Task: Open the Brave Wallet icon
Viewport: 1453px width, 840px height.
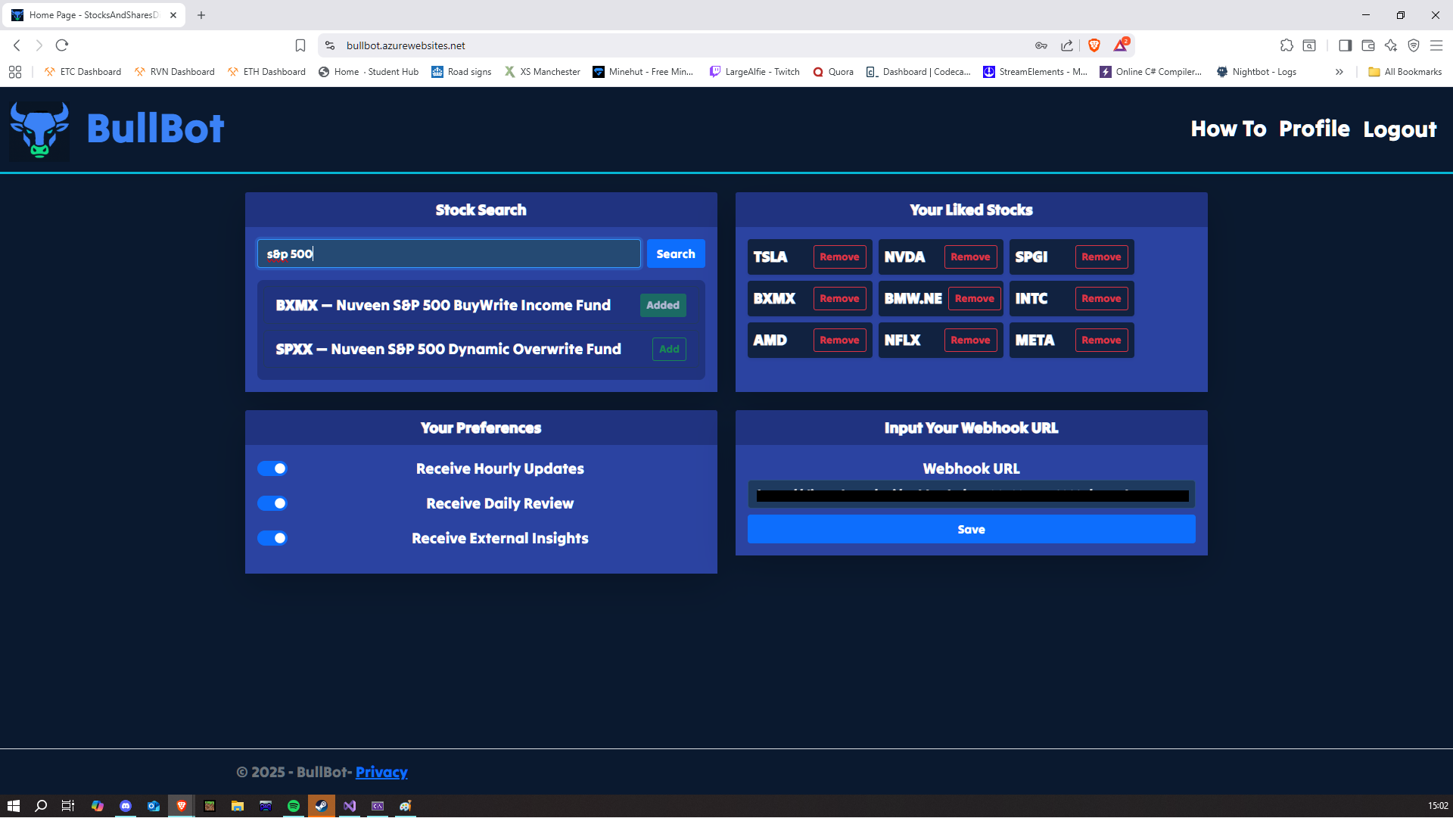Action: coord(1368,45)
